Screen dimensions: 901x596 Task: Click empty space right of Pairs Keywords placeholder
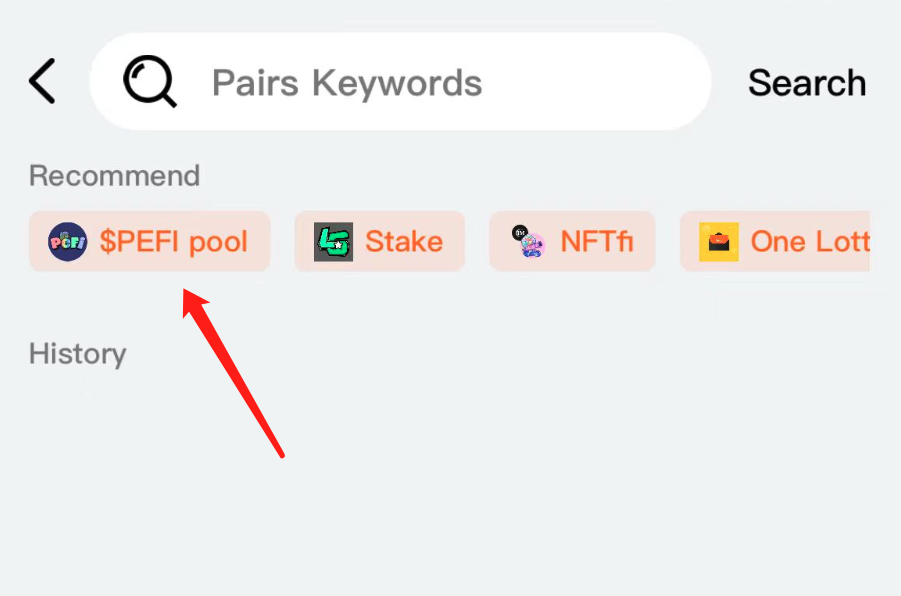[592, 81]
